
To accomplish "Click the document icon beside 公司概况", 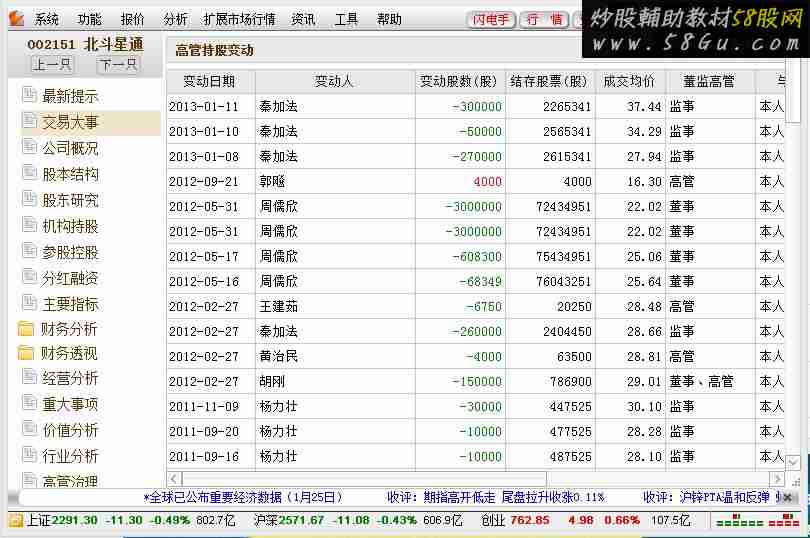I will (29, 147).
